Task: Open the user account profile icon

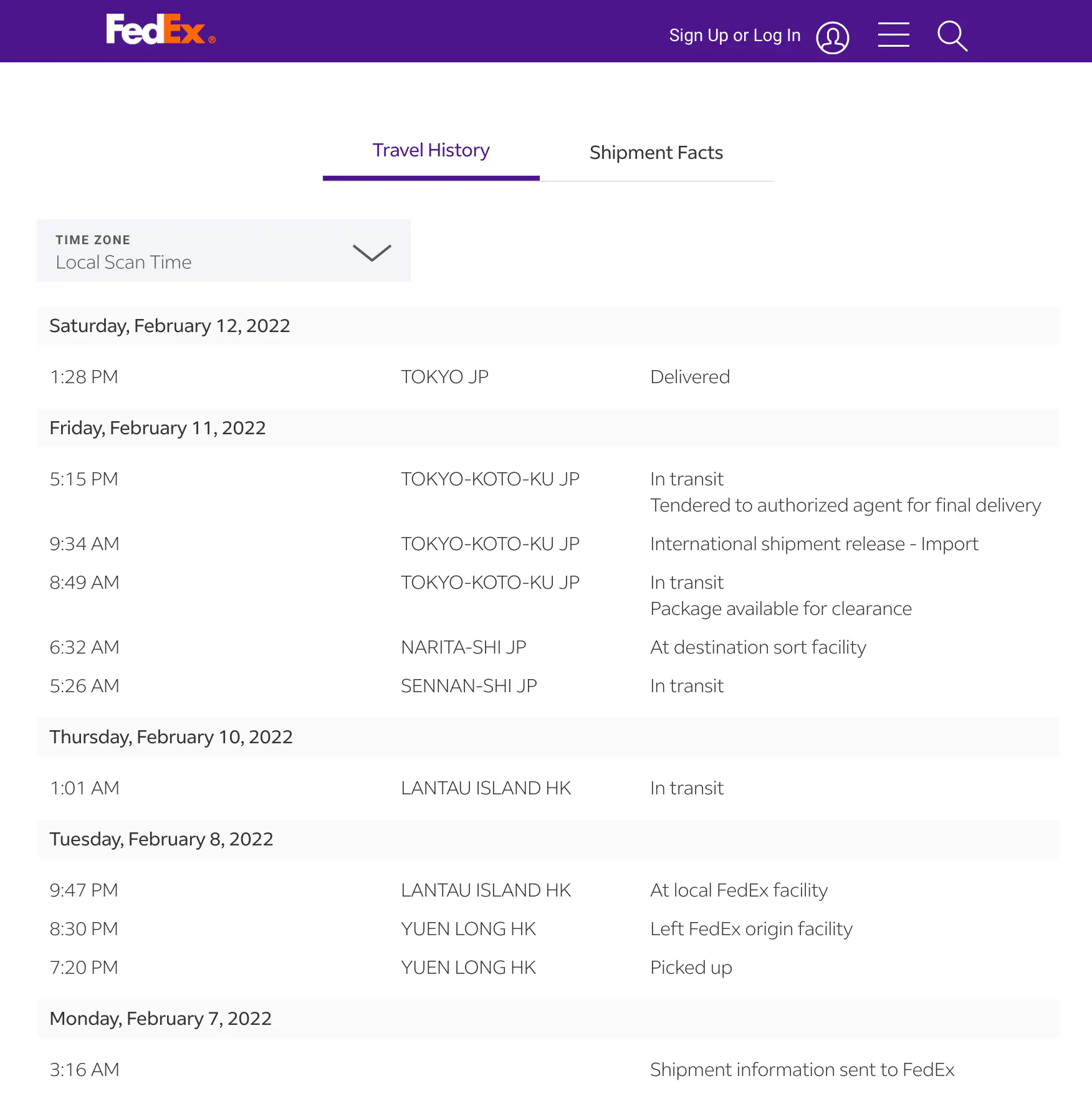Action: [832, 37]
